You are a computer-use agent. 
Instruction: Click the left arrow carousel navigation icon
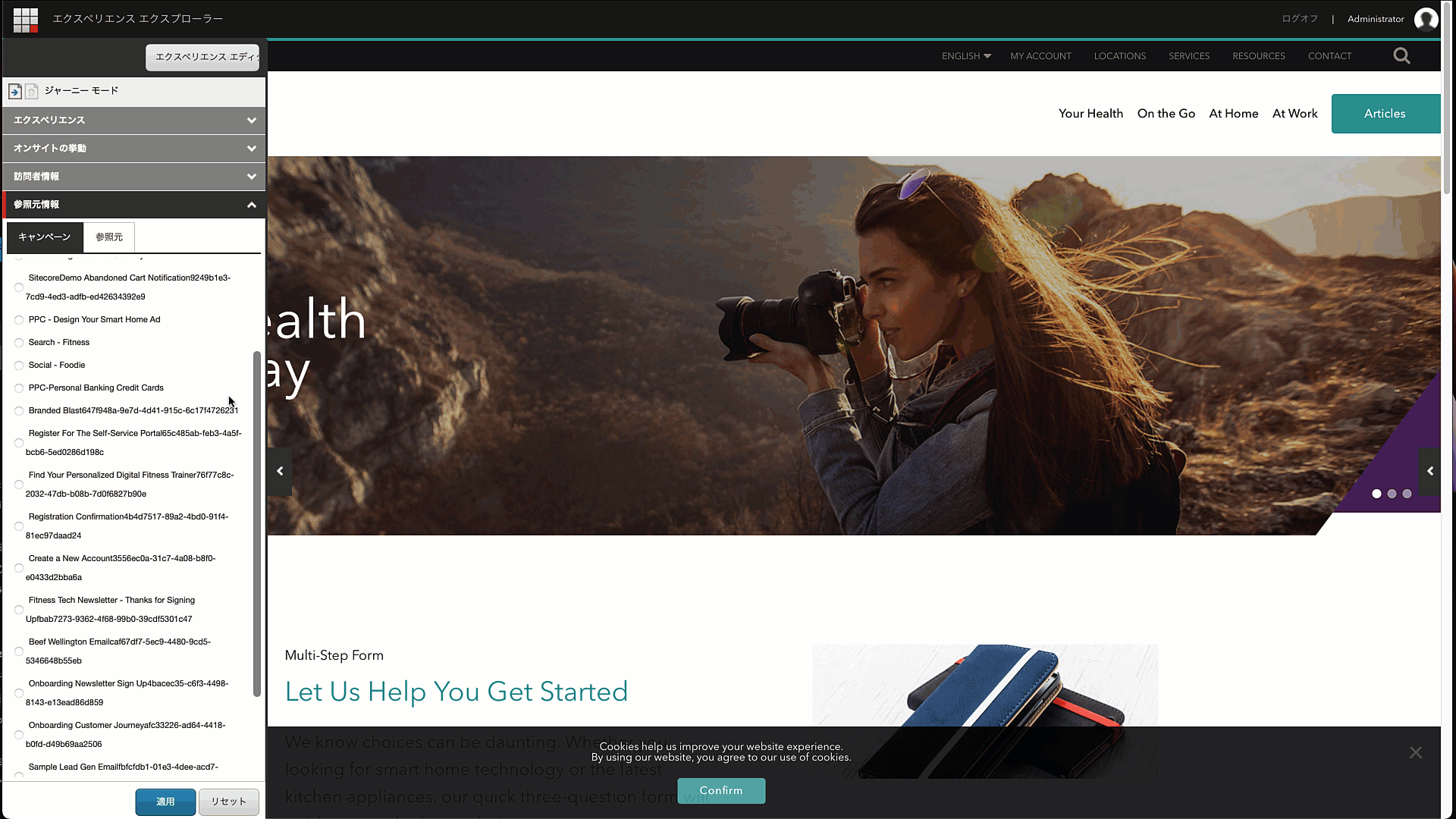coord(279,472)
